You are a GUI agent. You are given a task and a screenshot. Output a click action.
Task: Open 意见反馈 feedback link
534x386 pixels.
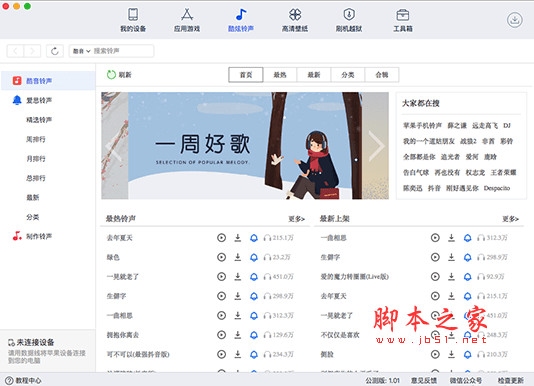click(x=424, y=380)
